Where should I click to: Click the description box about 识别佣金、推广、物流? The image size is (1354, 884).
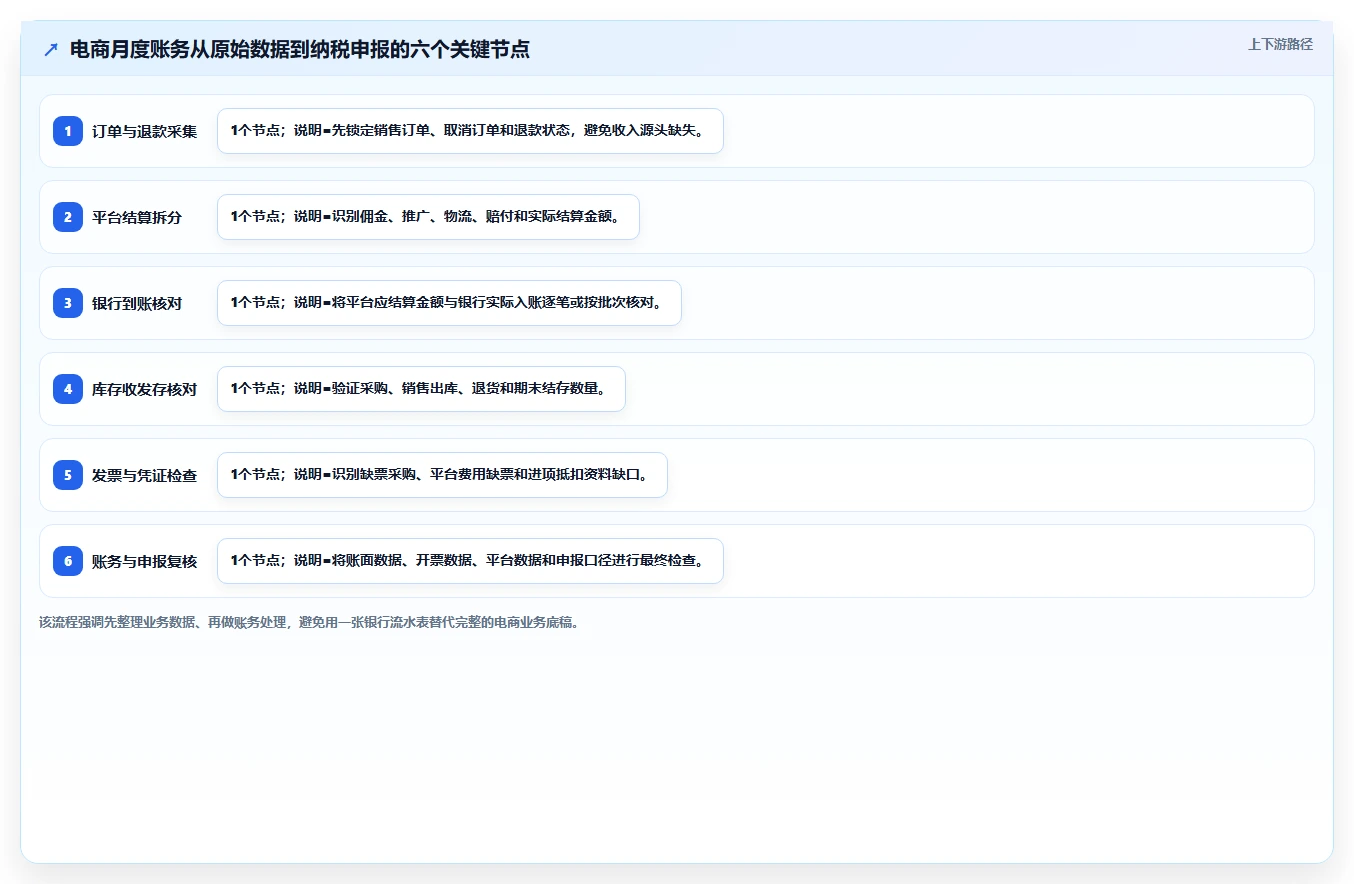pos(428,217)
